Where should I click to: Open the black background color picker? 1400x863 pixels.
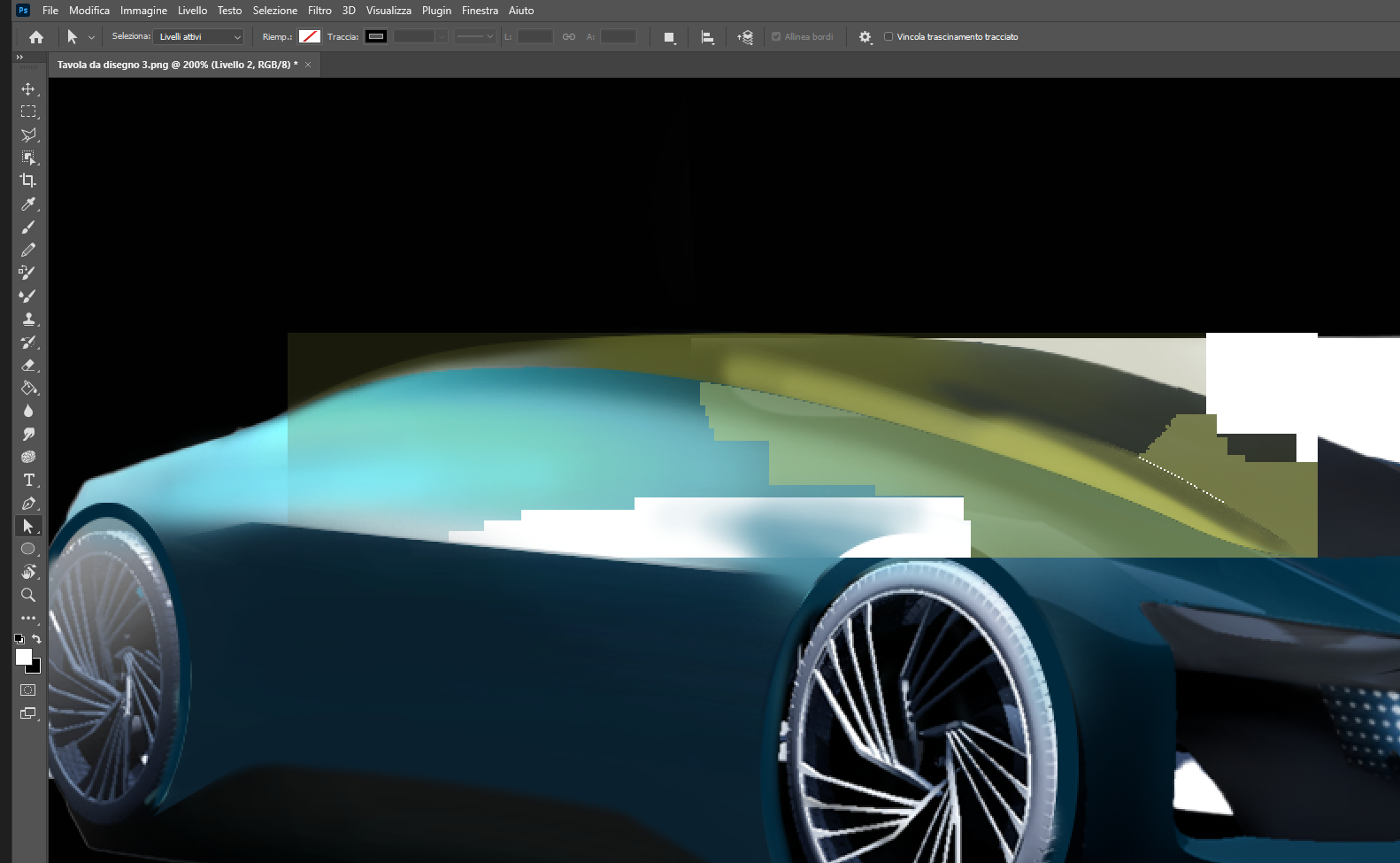[36, 668]
